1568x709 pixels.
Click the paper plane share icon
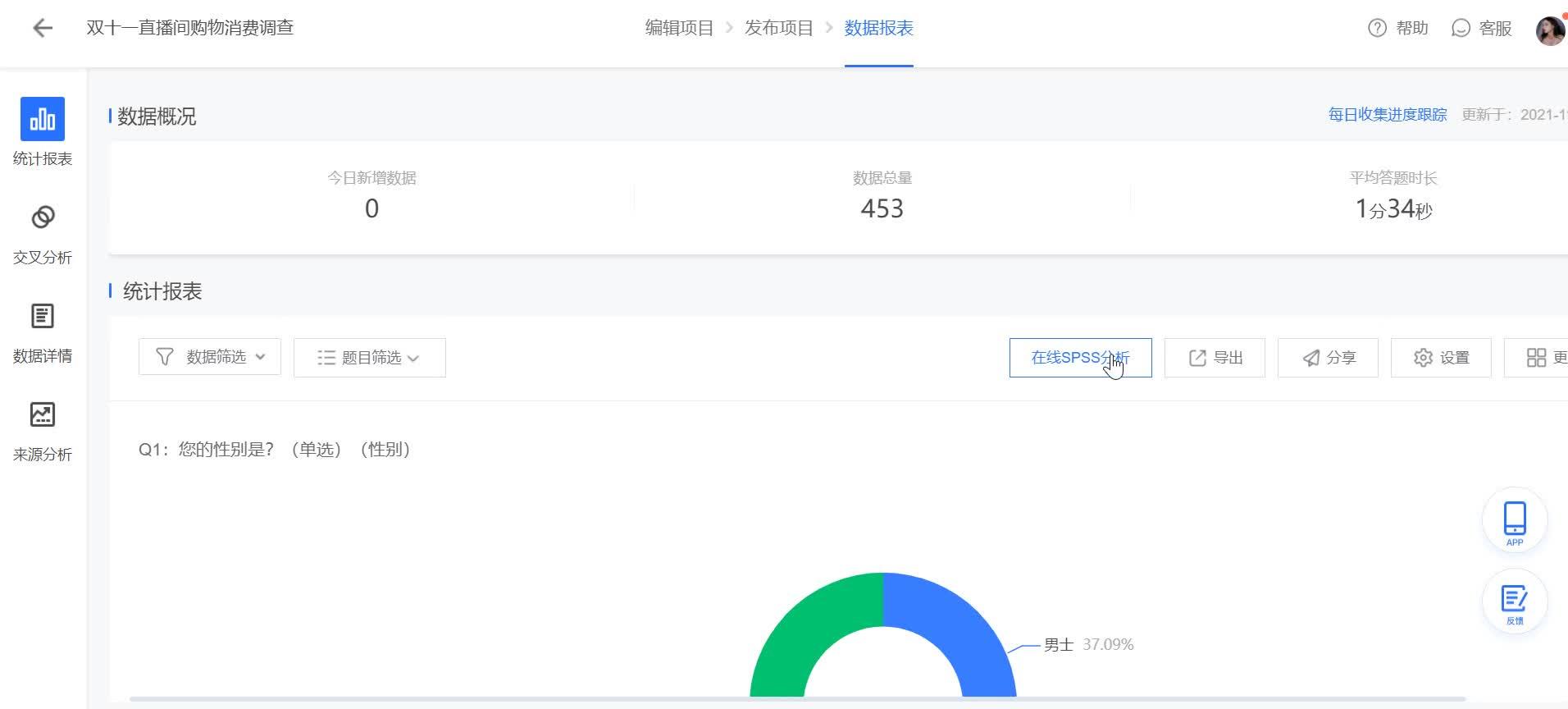click(1311, 358)
